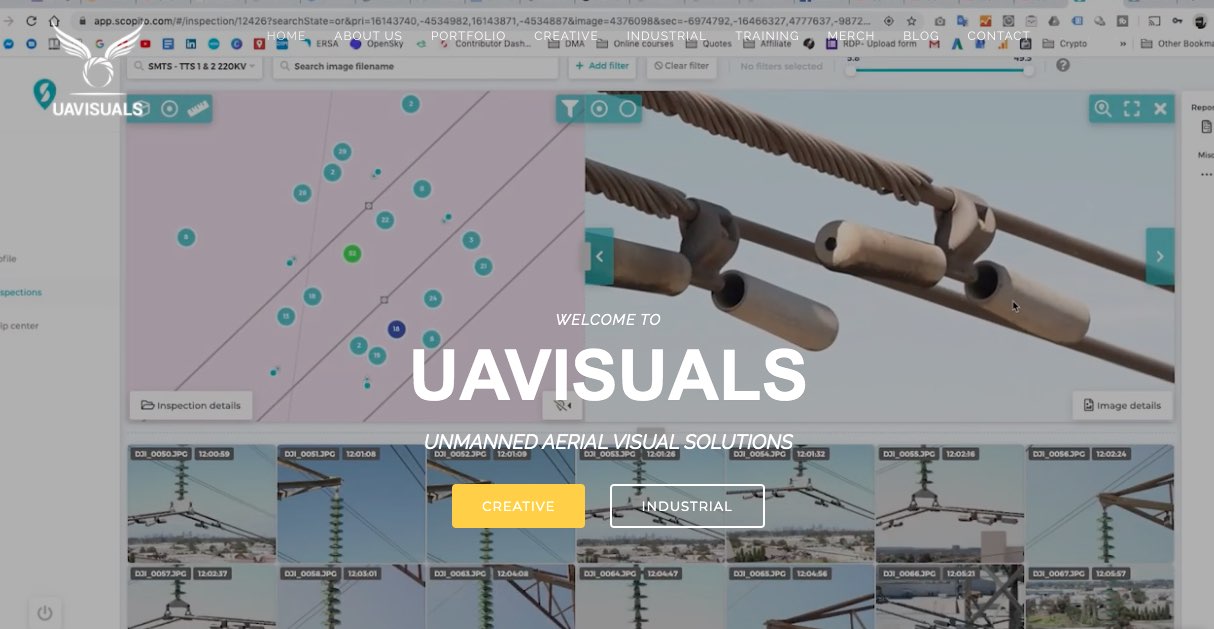Go to the CONTACT page
This screenshot has width=1214, height=629.
pyautogui.click(x=998, y=36)
